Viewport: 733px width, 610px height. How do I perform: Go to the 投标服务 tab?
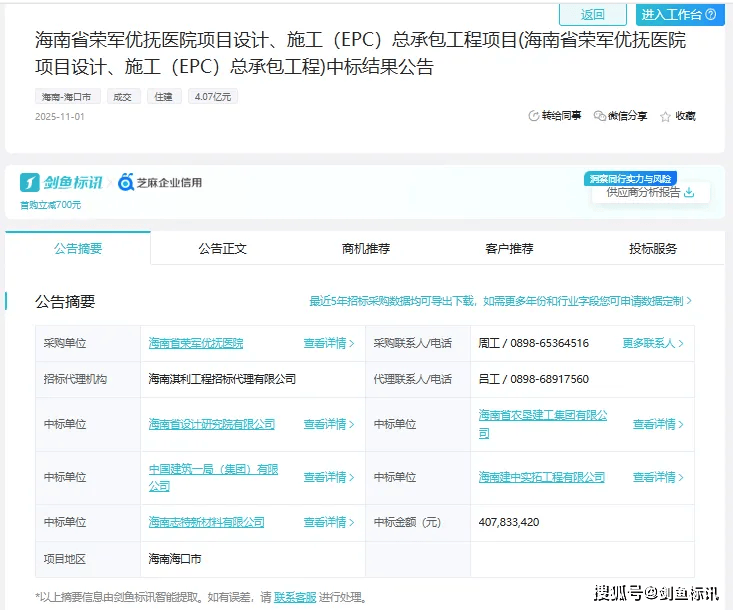click(653, 249)
